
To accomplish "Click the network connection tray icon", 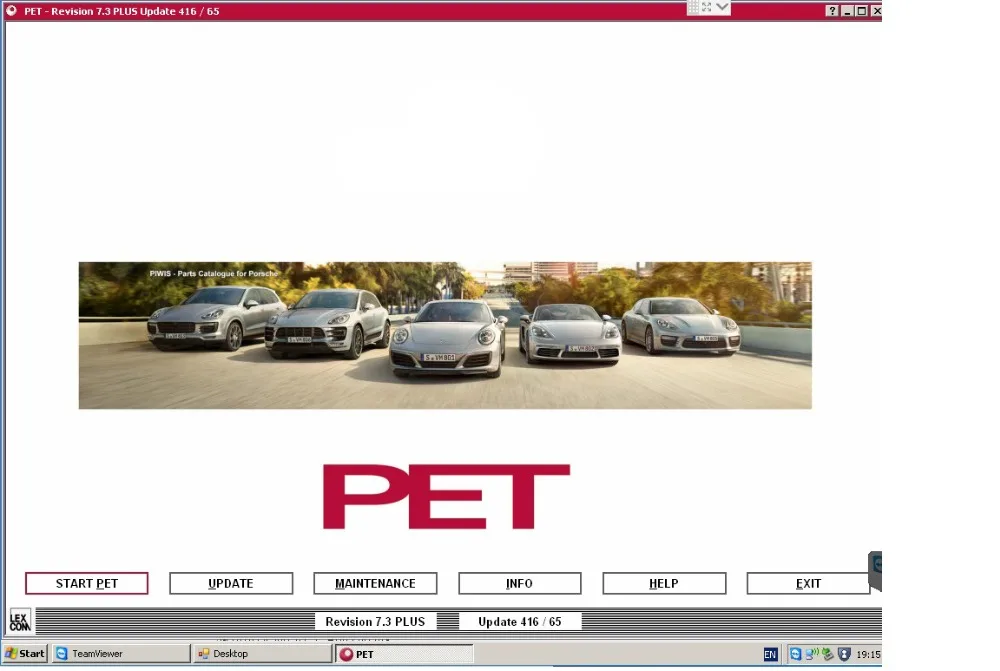I will 812,654.
